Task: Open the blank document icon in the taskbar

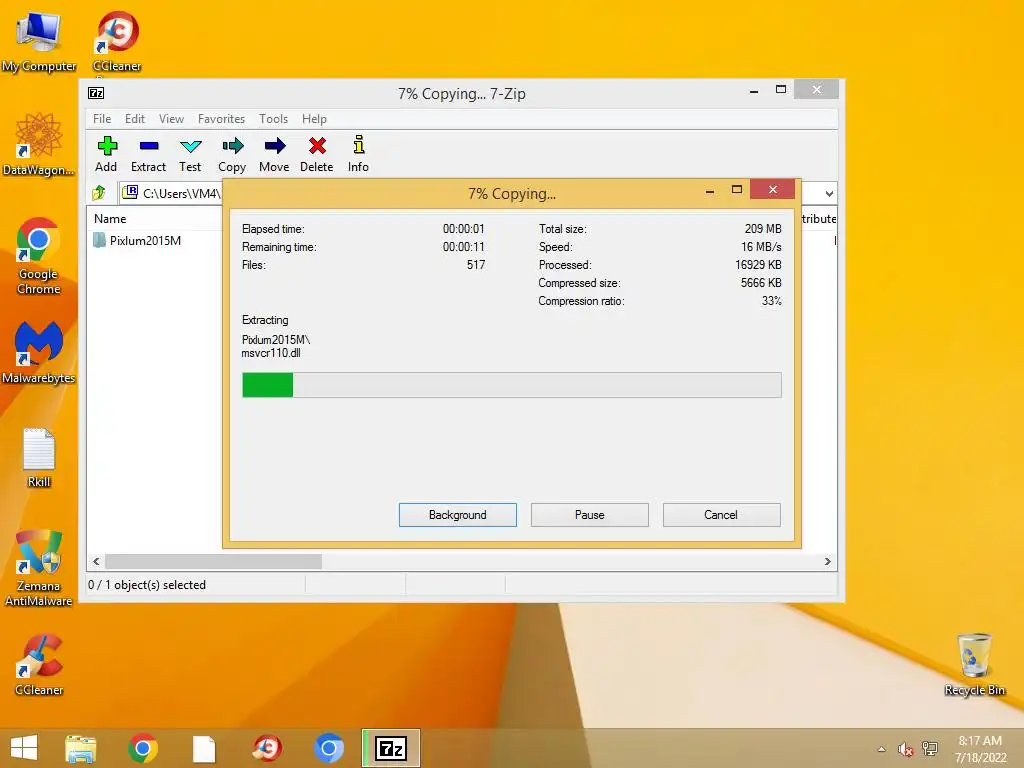Action: (x=204, y=748)
